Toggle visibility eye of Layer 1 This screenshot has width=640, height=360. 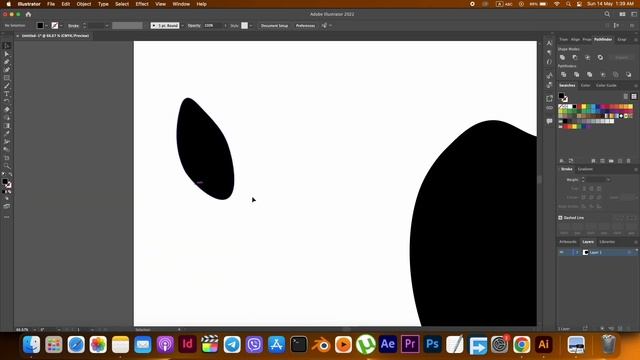[x=562, y=253]
